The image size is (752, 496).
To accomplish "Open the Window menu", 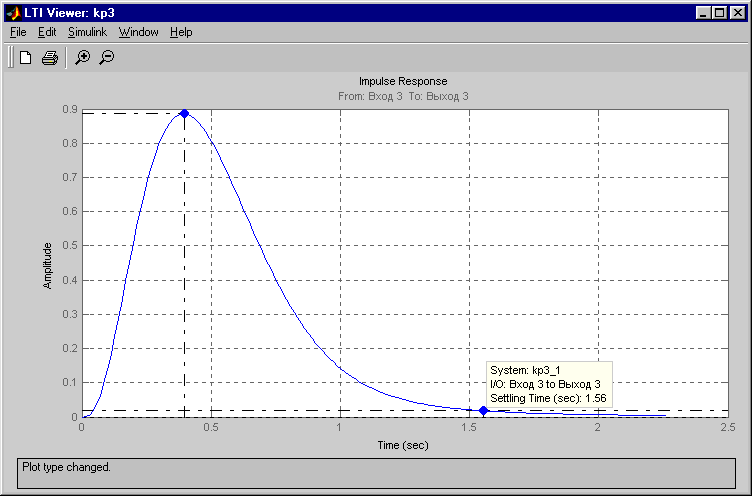I will click(x=139, y=32).
